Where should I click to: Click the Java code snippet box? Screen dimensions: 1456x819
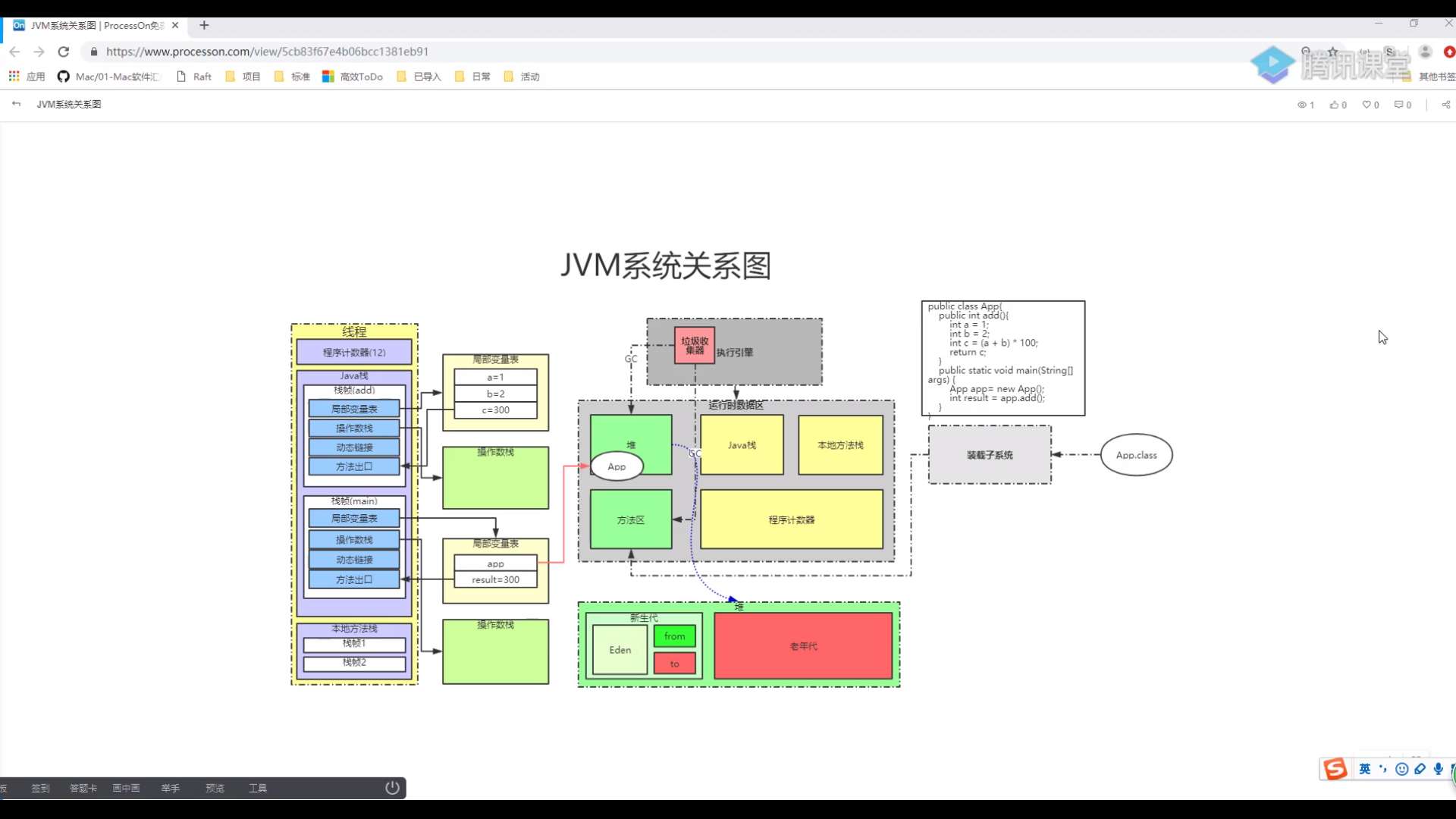1003,358
